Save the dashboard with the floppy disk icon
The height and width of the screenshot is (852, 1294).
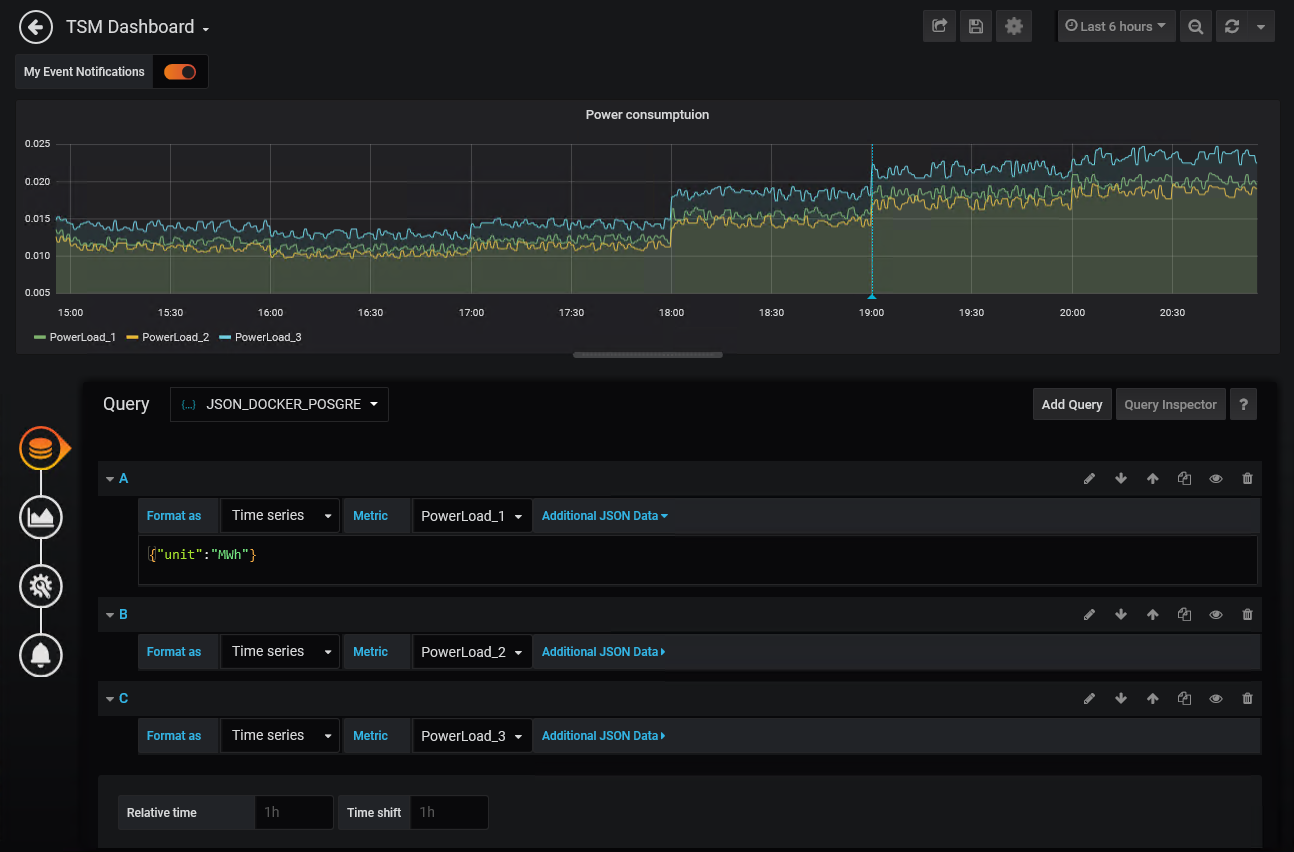[976, 27]
